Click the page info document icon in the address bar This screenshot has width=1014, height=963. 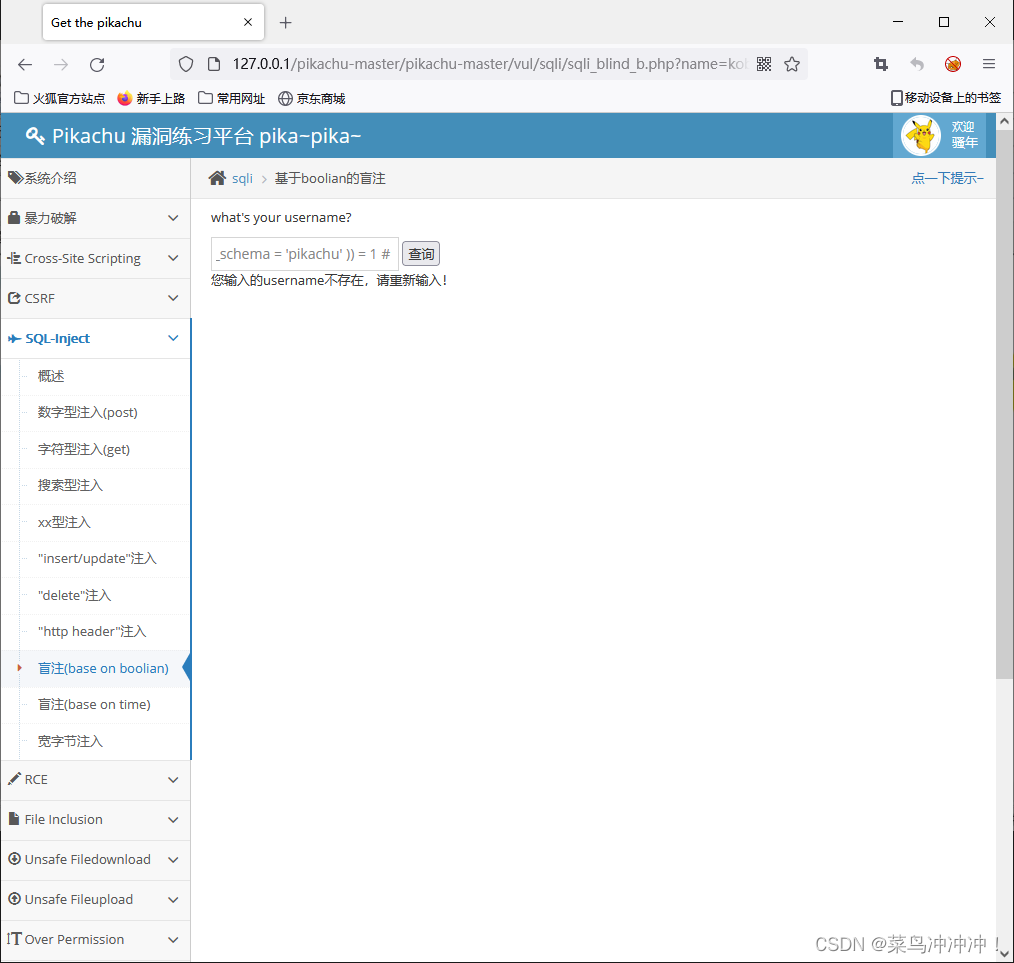click(x=214, y=64)
